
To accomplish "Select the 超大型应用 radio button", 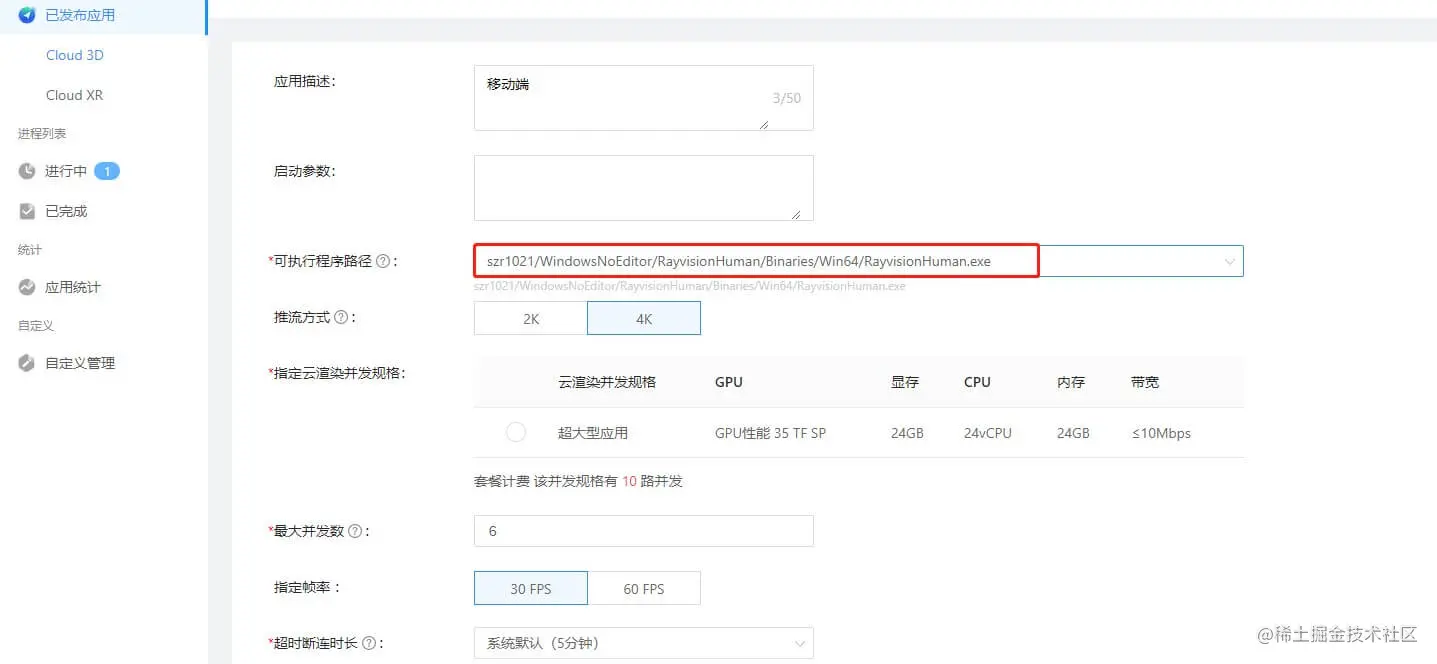I will pos(516,432).
